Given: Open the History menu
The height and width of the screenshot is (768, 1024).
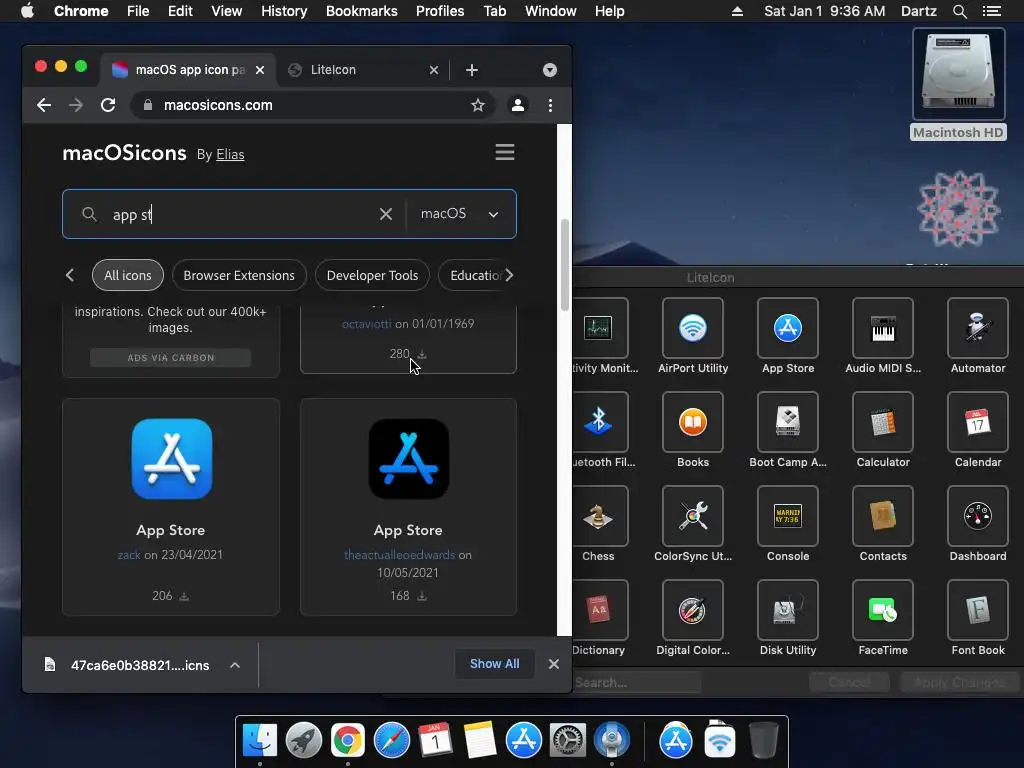Looking at the screenshot, I should (x=284, y=11).
